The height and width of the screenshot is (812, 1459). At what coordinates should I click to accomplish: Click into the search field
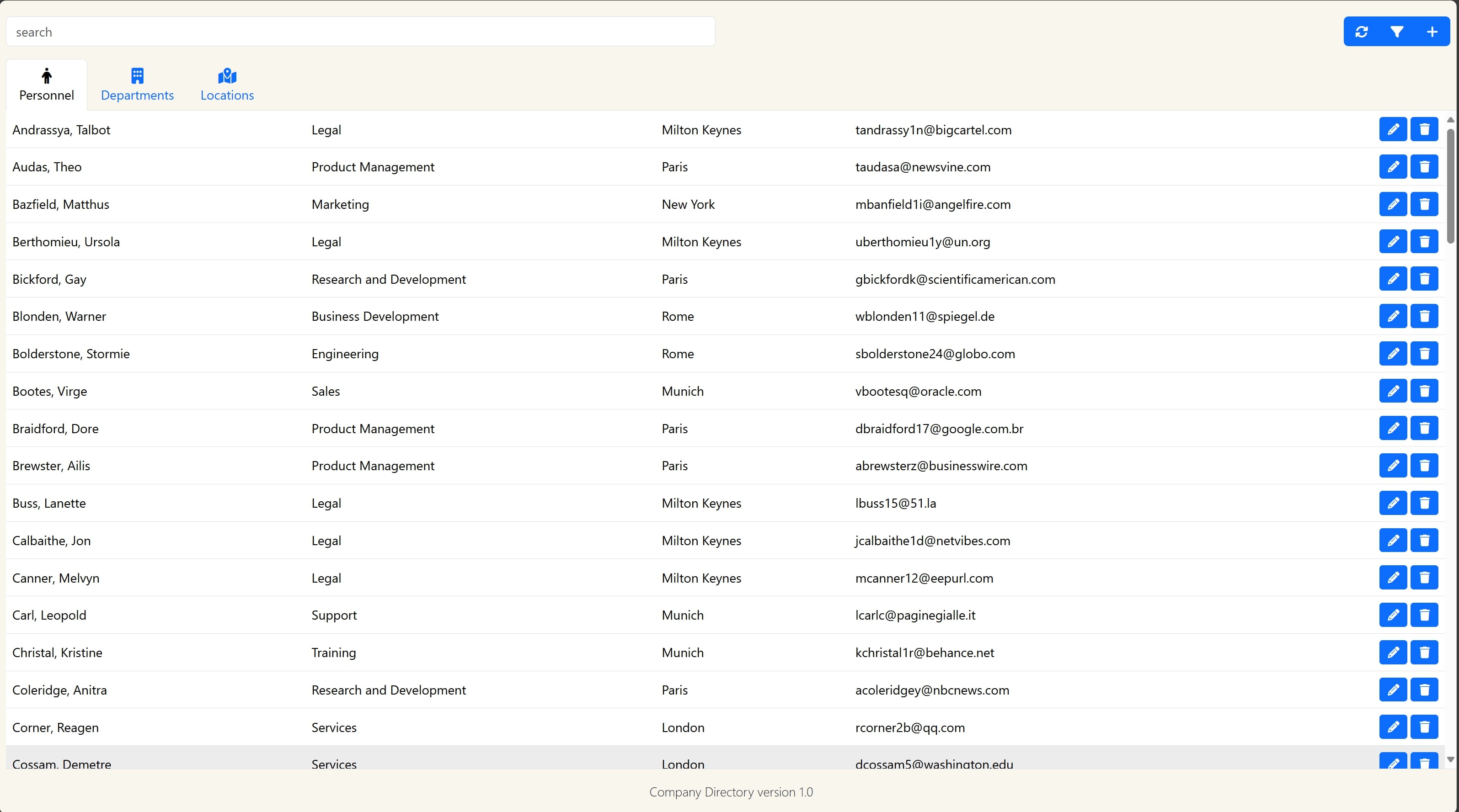[x=360, y=32]
